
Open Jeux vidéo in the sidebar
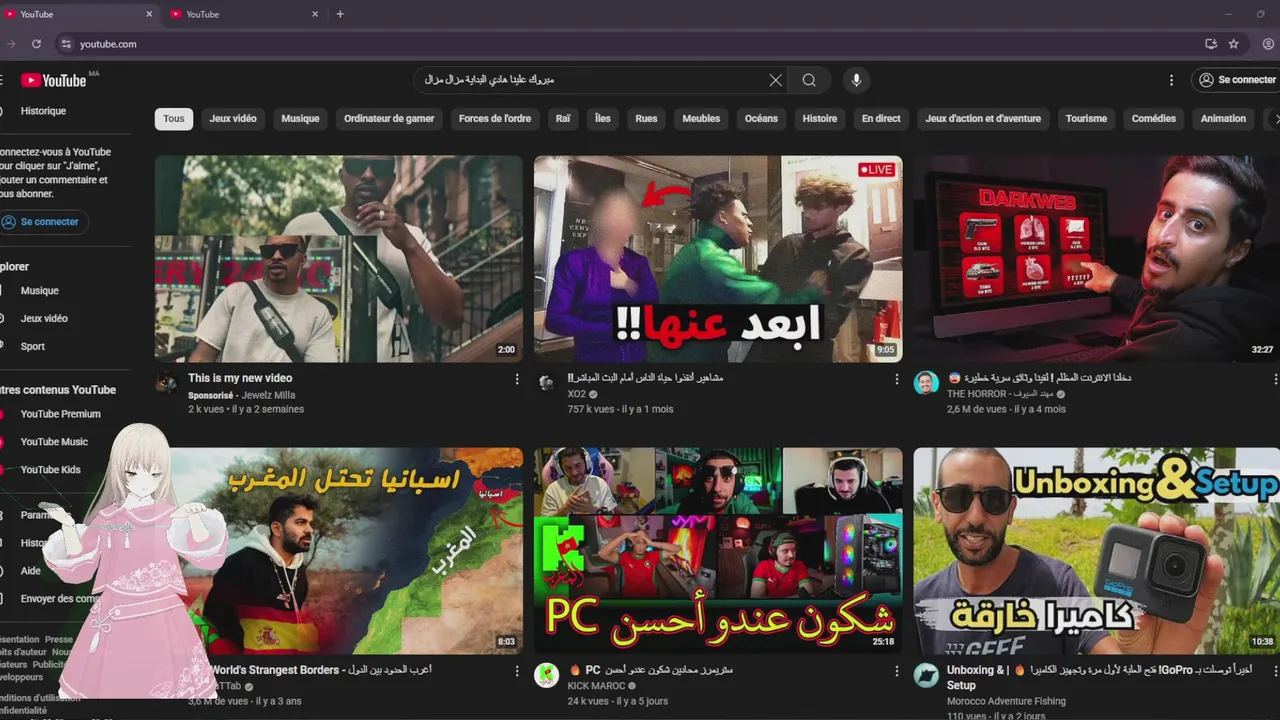(x=44, y=319)
